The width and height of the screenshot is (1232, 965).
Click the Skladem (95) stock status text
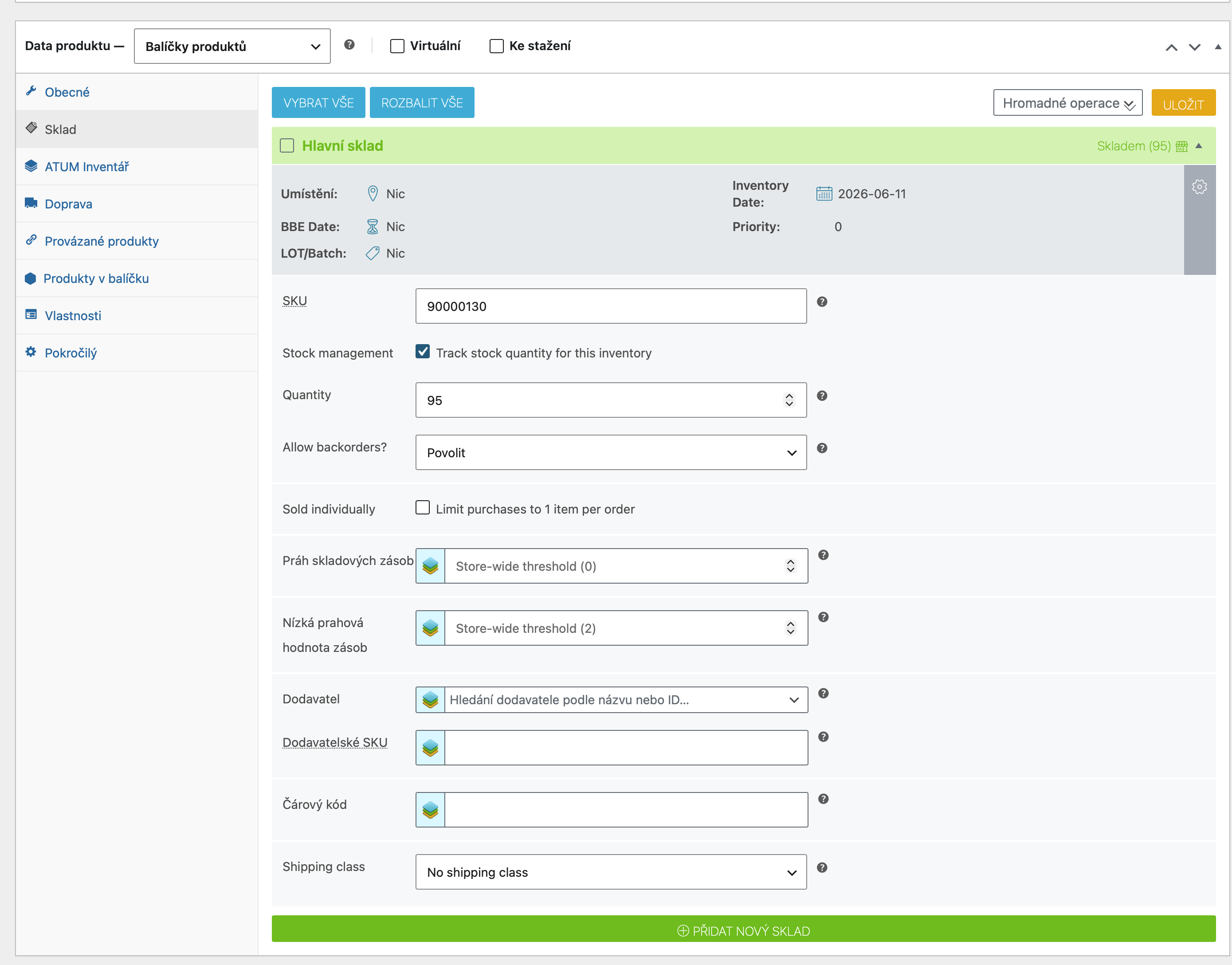tap(1134, 146)
